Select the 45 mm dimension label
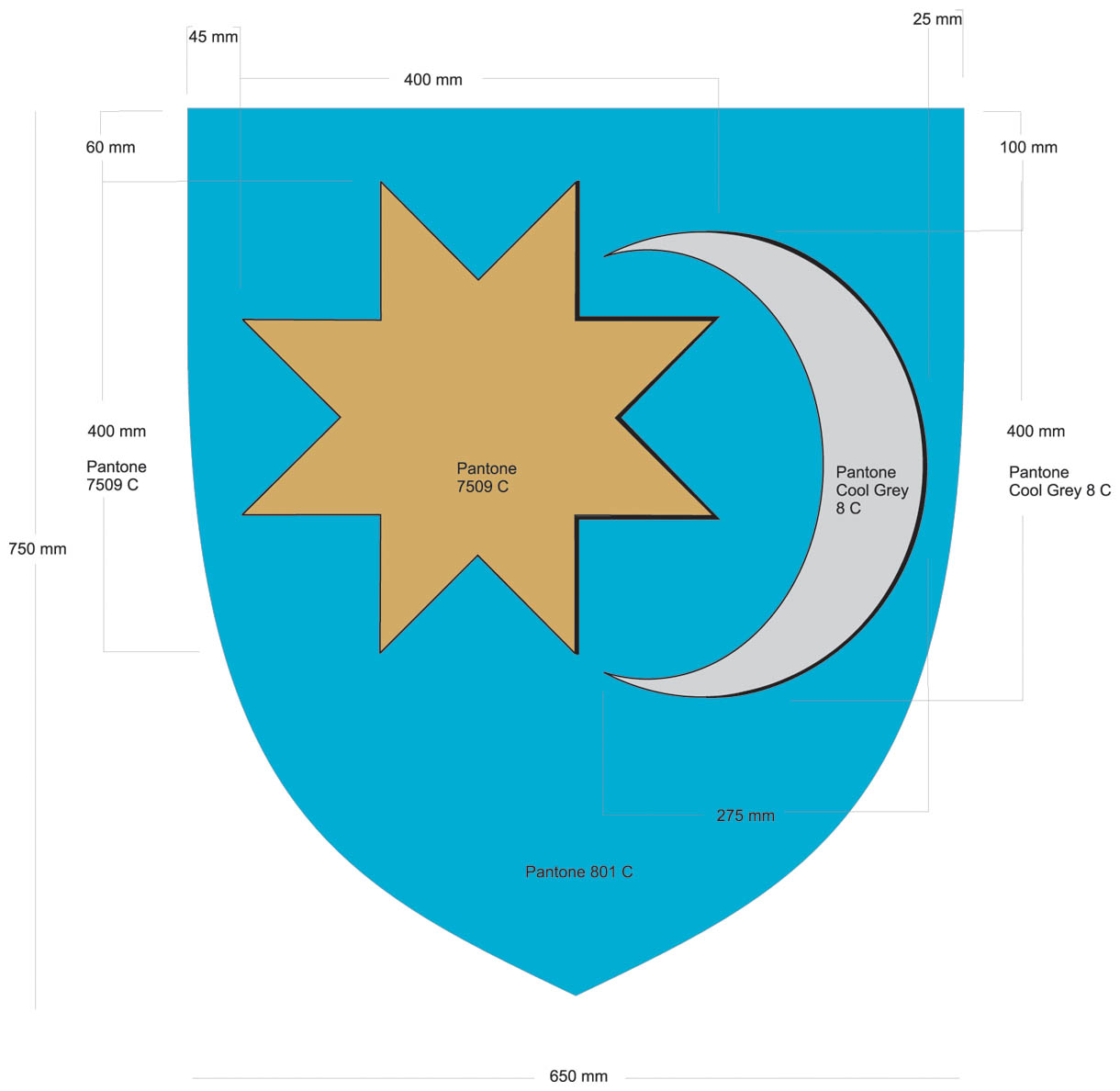Image resolution: width=1120 pixels, height=1091 pixels. pyautogui.click(x=213, y=37)
